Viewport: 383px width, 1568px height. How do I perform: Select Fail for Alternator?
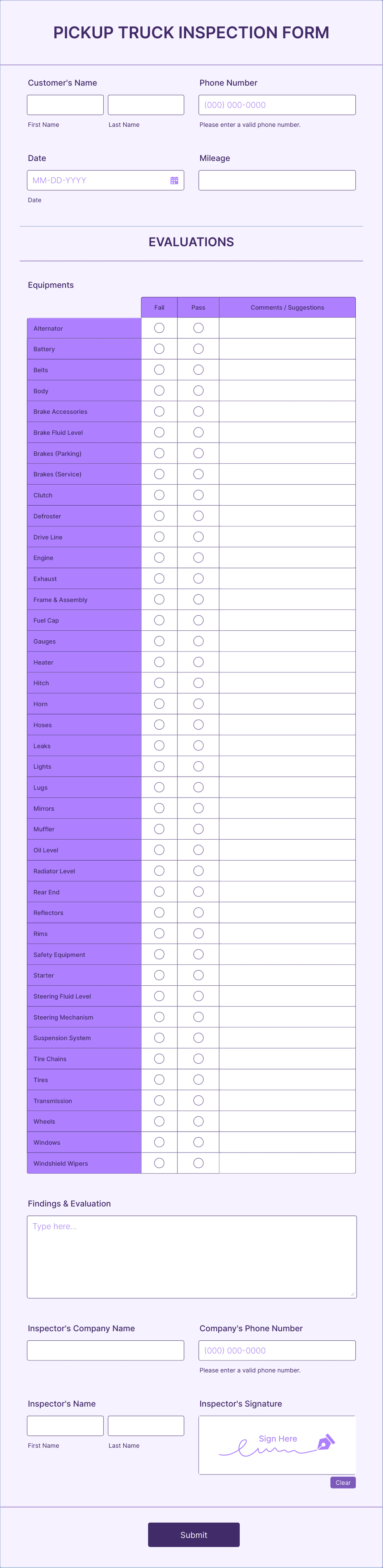[x=159, y=328]
